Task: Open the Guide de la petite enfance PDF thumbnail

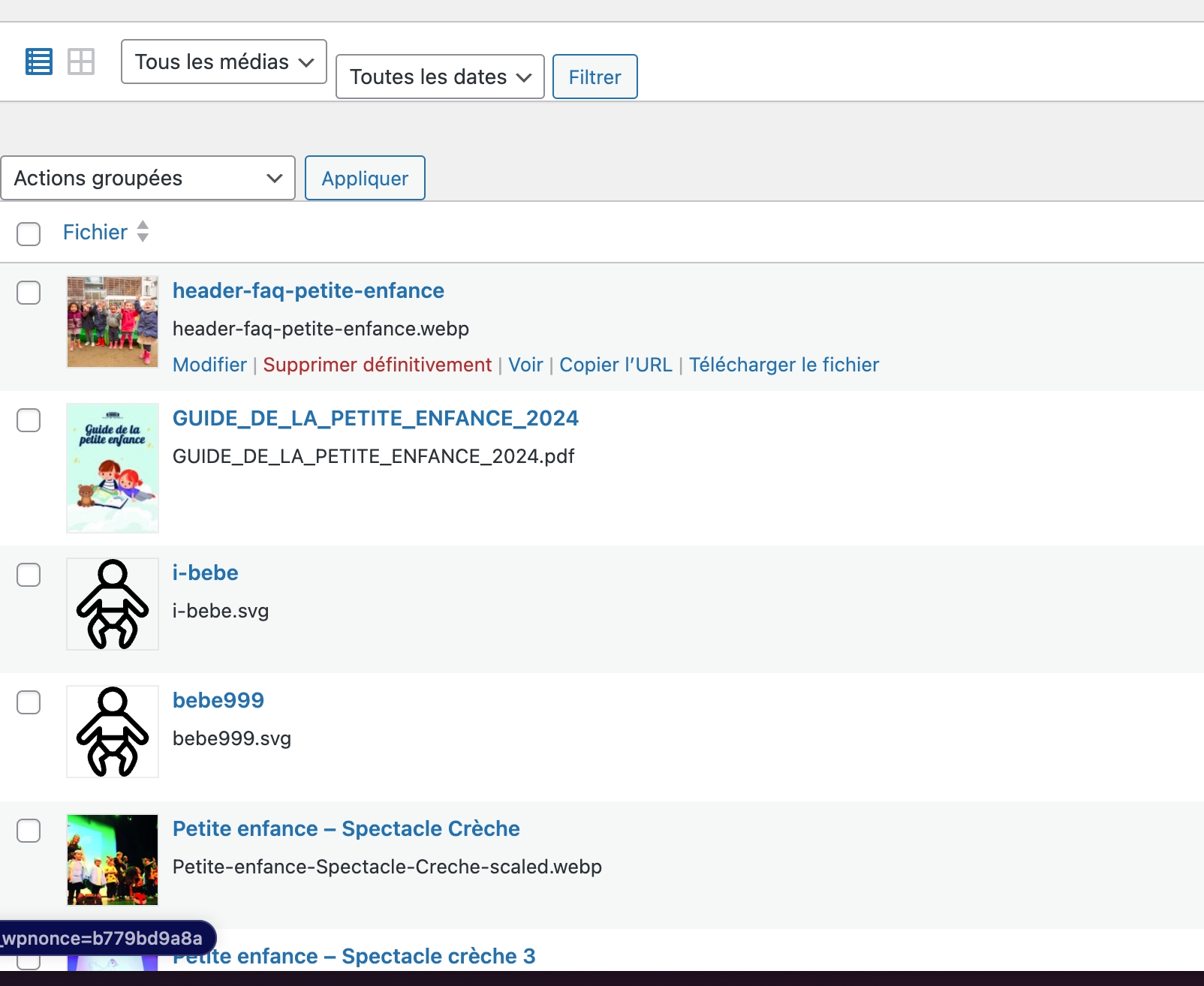Action: click(x=113, y=468)
